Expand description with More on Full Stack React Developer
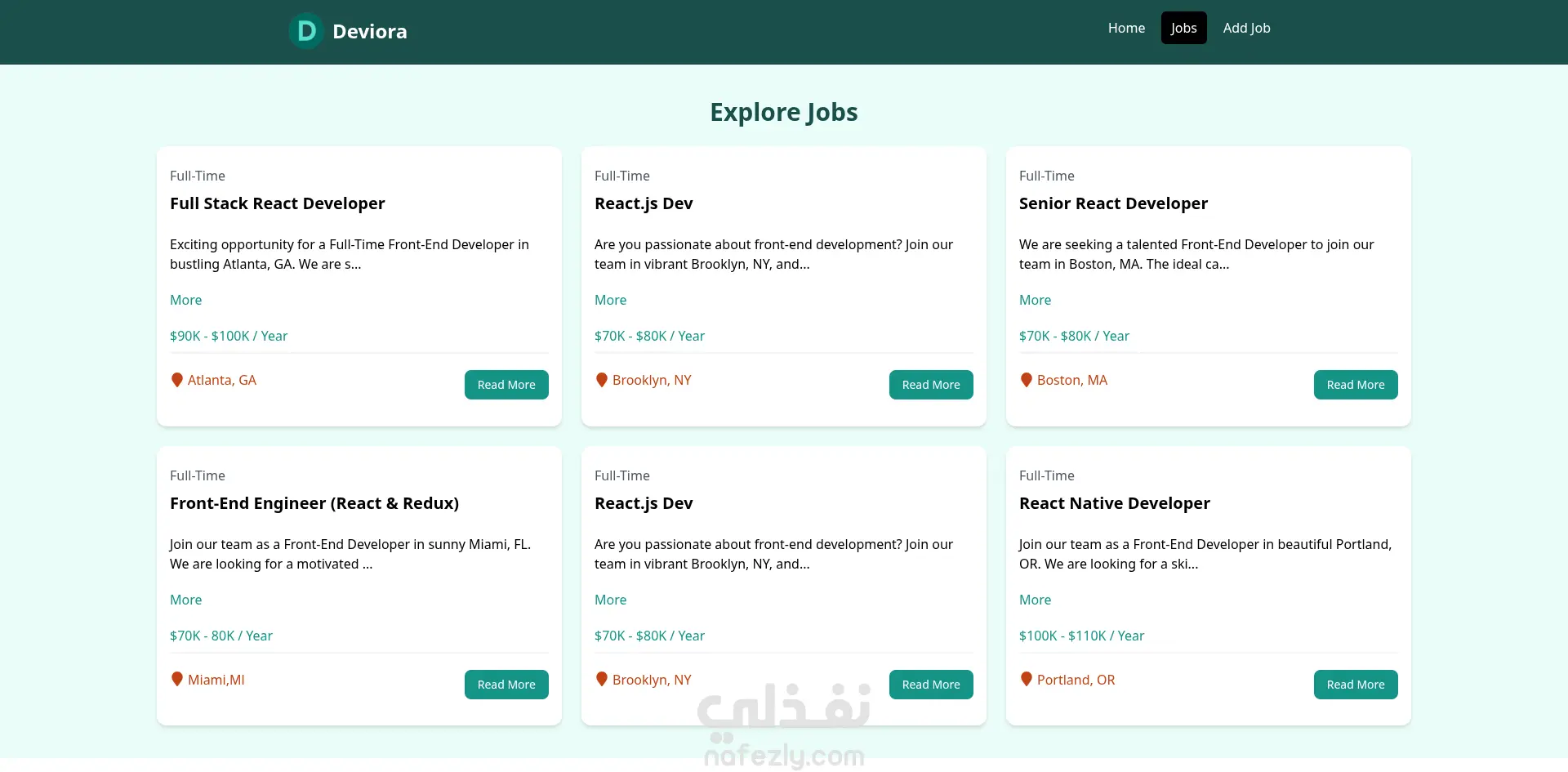 [x=185, y=300]
